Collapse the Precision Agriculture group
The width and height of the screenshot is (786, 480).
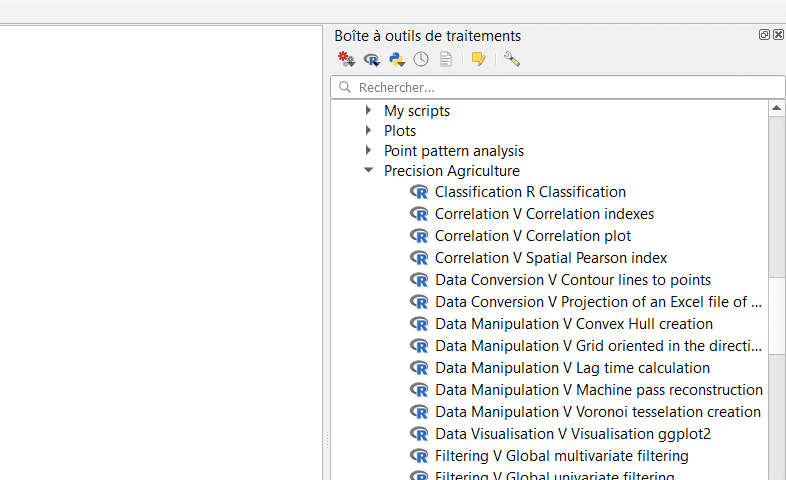368,170
